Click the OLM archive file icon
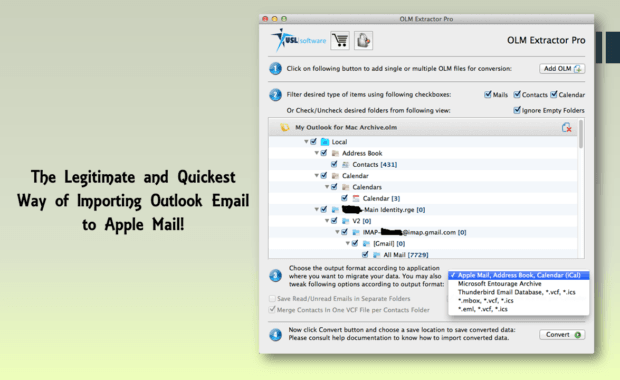The height and width of the screenshot is (380, 620). pyautogui.click(x=285, y=127)
